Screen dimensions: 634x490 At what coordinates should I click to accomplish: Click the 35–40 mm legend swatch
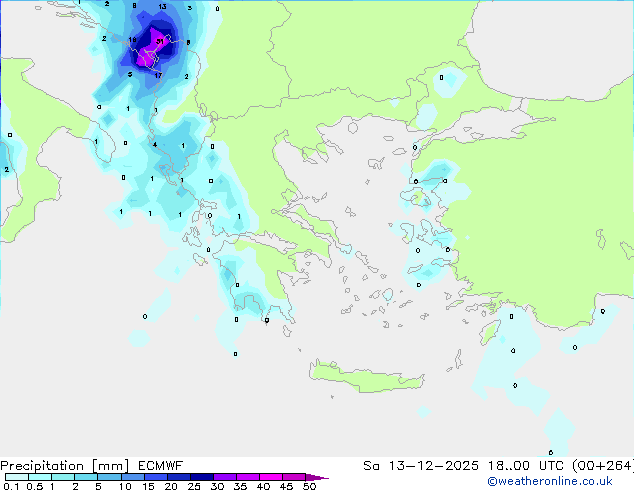tap(247, 477)
